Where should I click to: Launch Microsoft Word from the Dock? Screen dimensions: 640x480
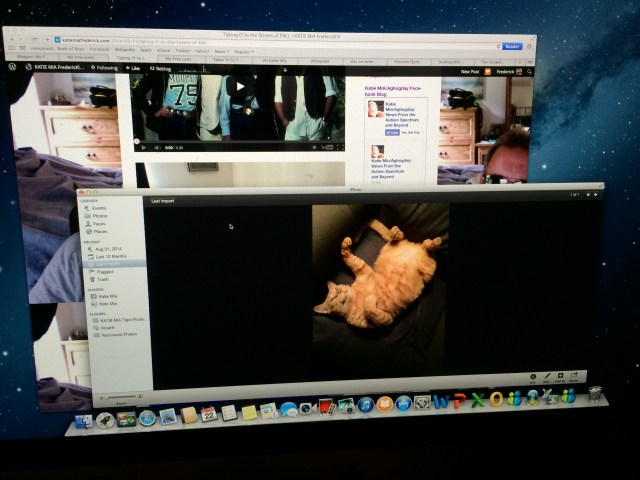440,402
